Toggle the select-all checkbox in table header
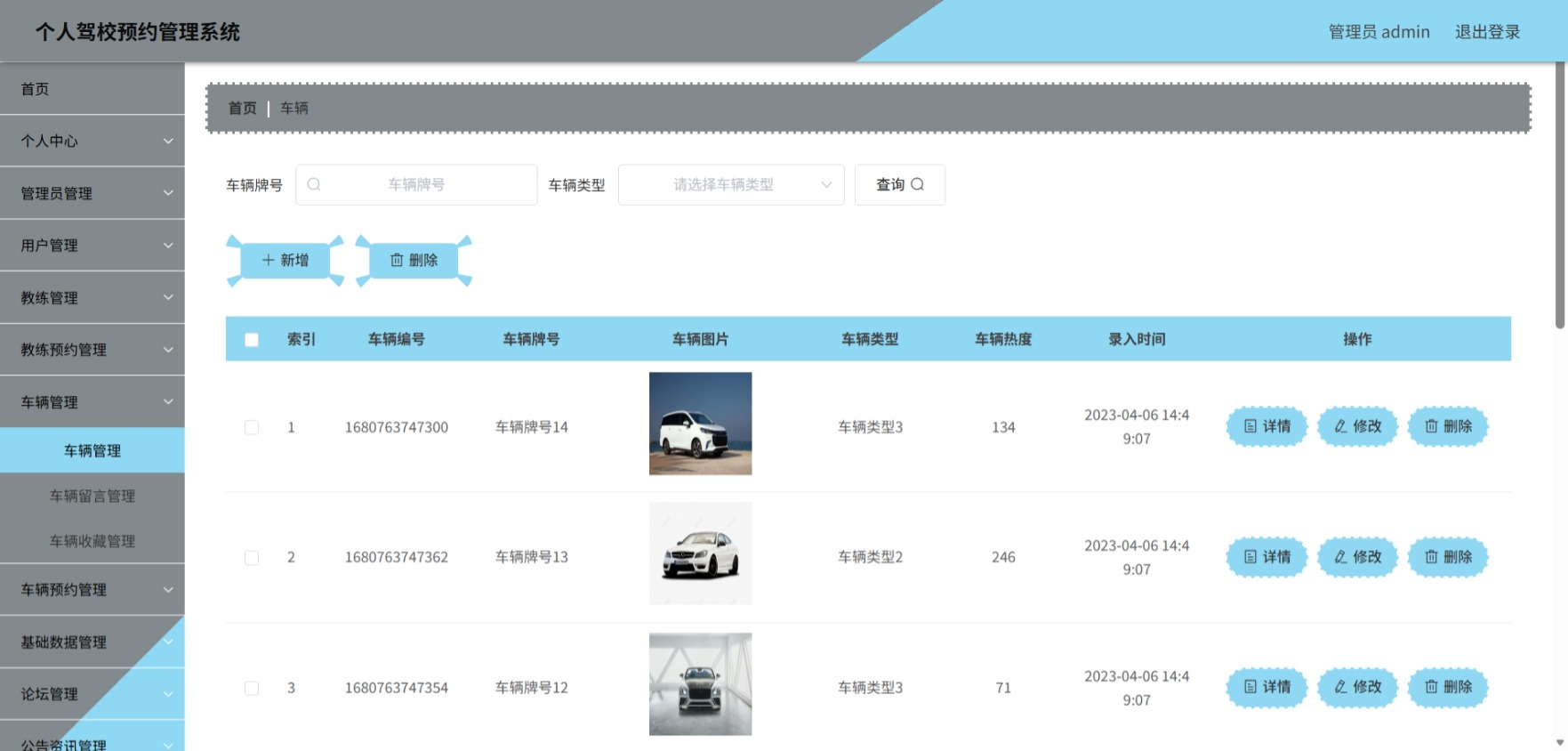This screenshot has height=751, width=1568. coord(252,339)
